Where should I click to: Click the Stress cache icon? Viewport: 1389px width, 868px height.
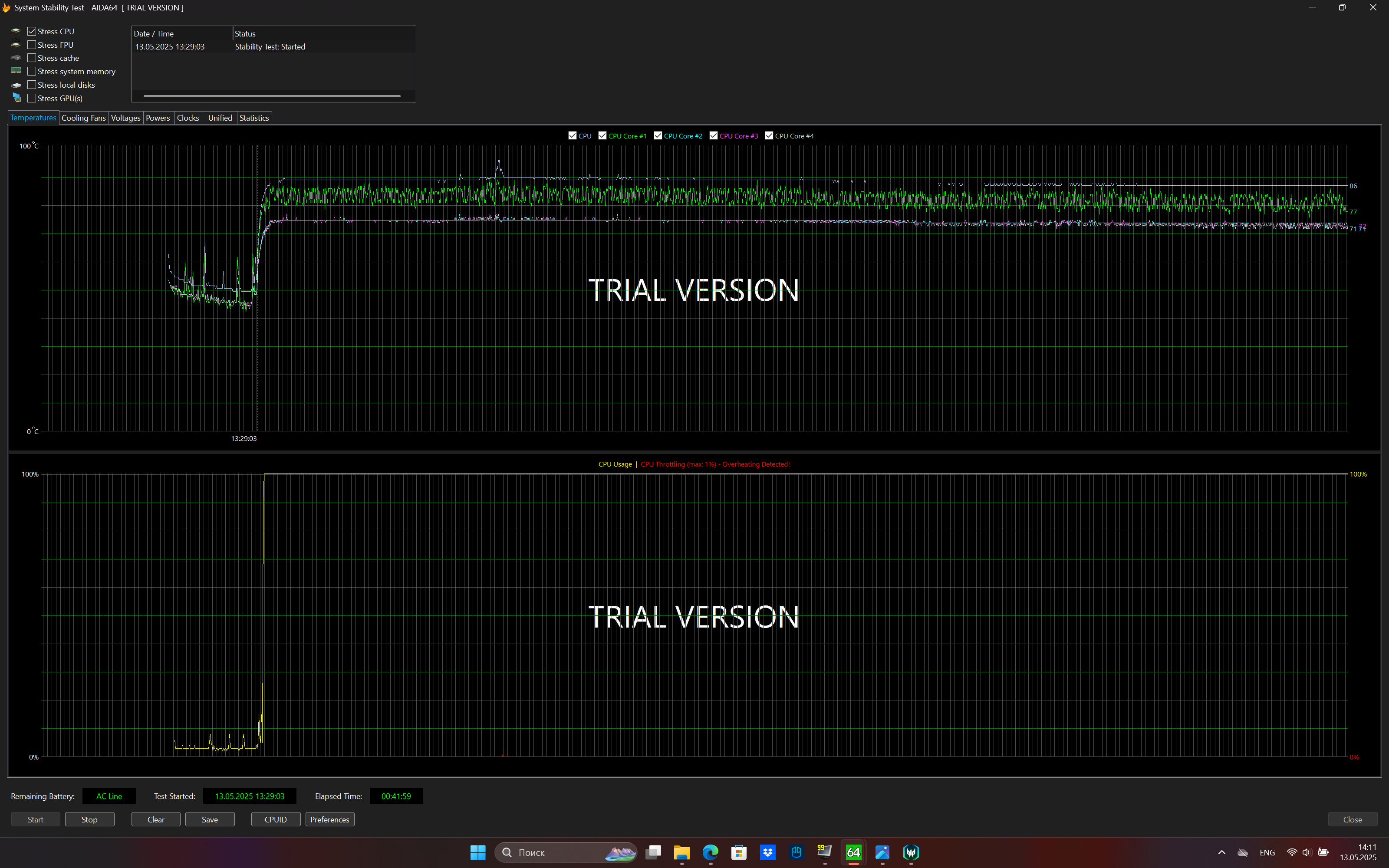pos(16,57)
